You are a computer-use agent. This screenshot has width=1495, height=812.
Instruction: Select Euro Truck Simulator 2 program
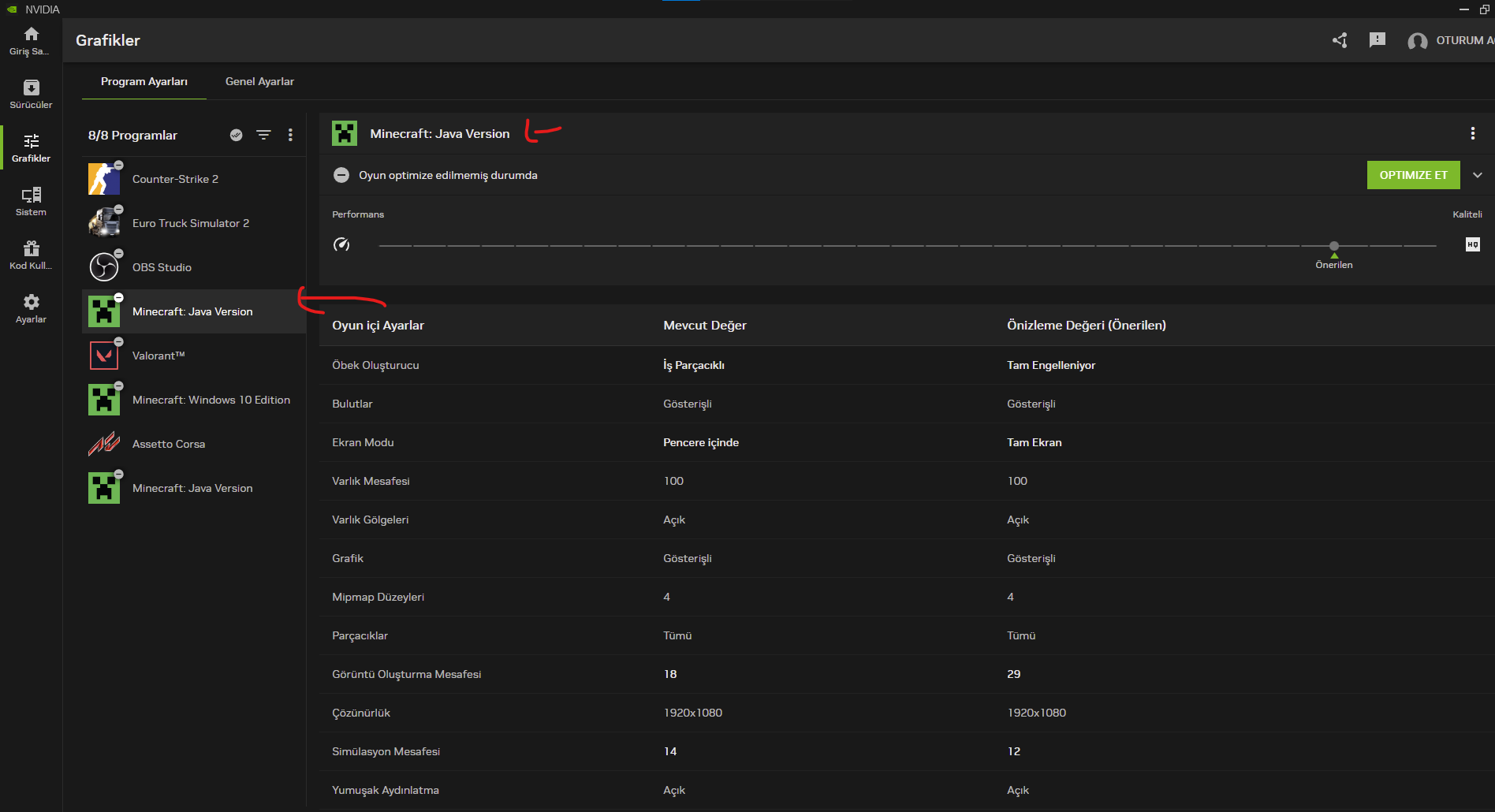point(194,223)
